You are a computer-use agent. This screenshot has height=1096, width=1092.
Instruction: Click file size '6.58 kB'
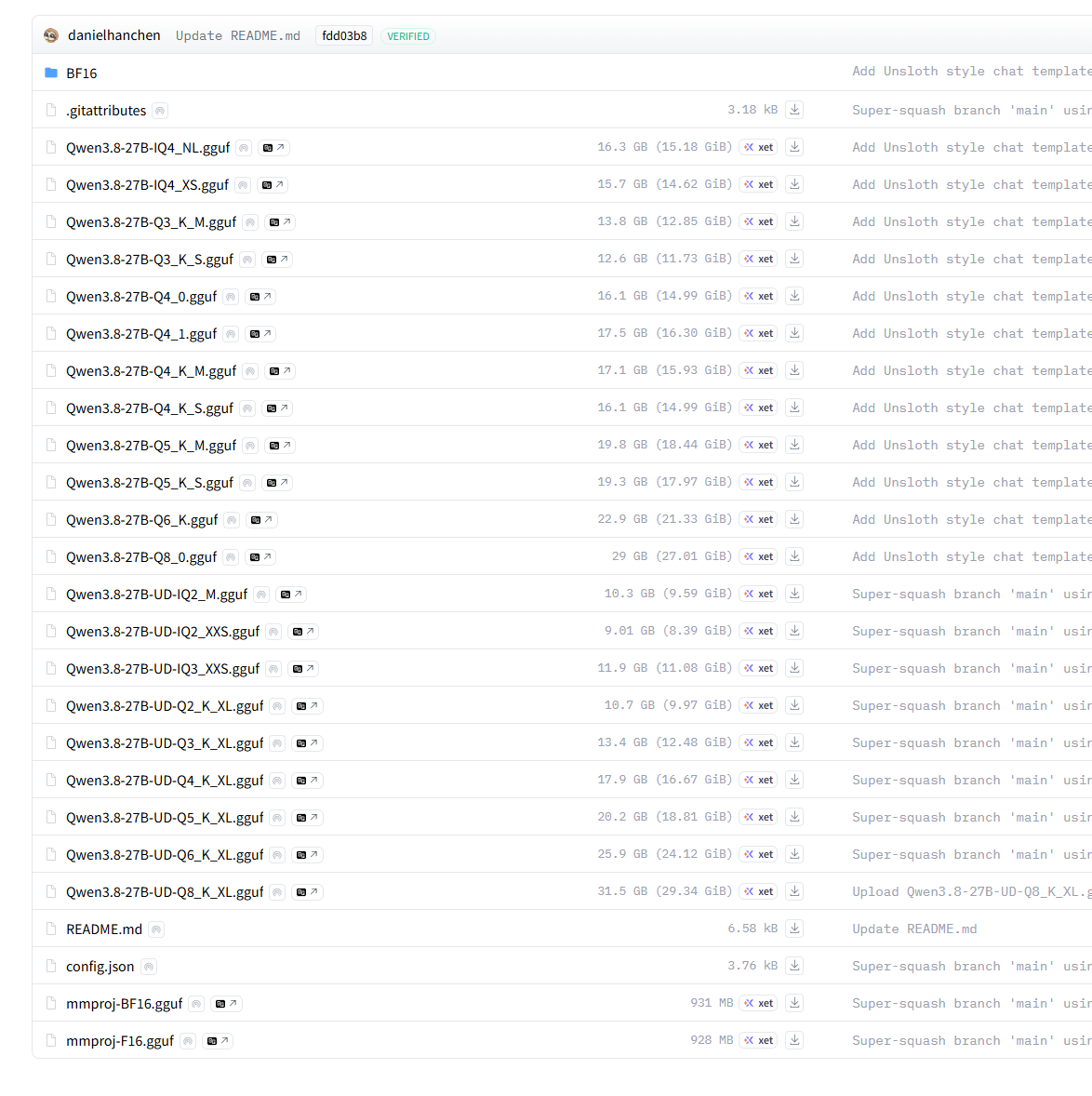point(752,929)
